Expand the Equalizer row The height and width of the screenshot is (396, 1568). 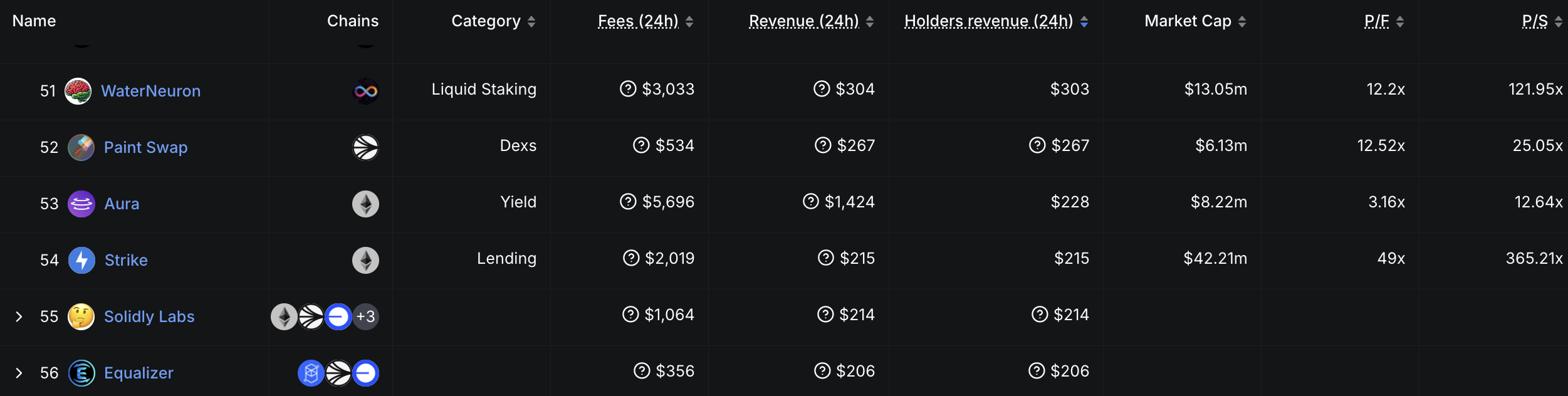(x=19, y=373)
